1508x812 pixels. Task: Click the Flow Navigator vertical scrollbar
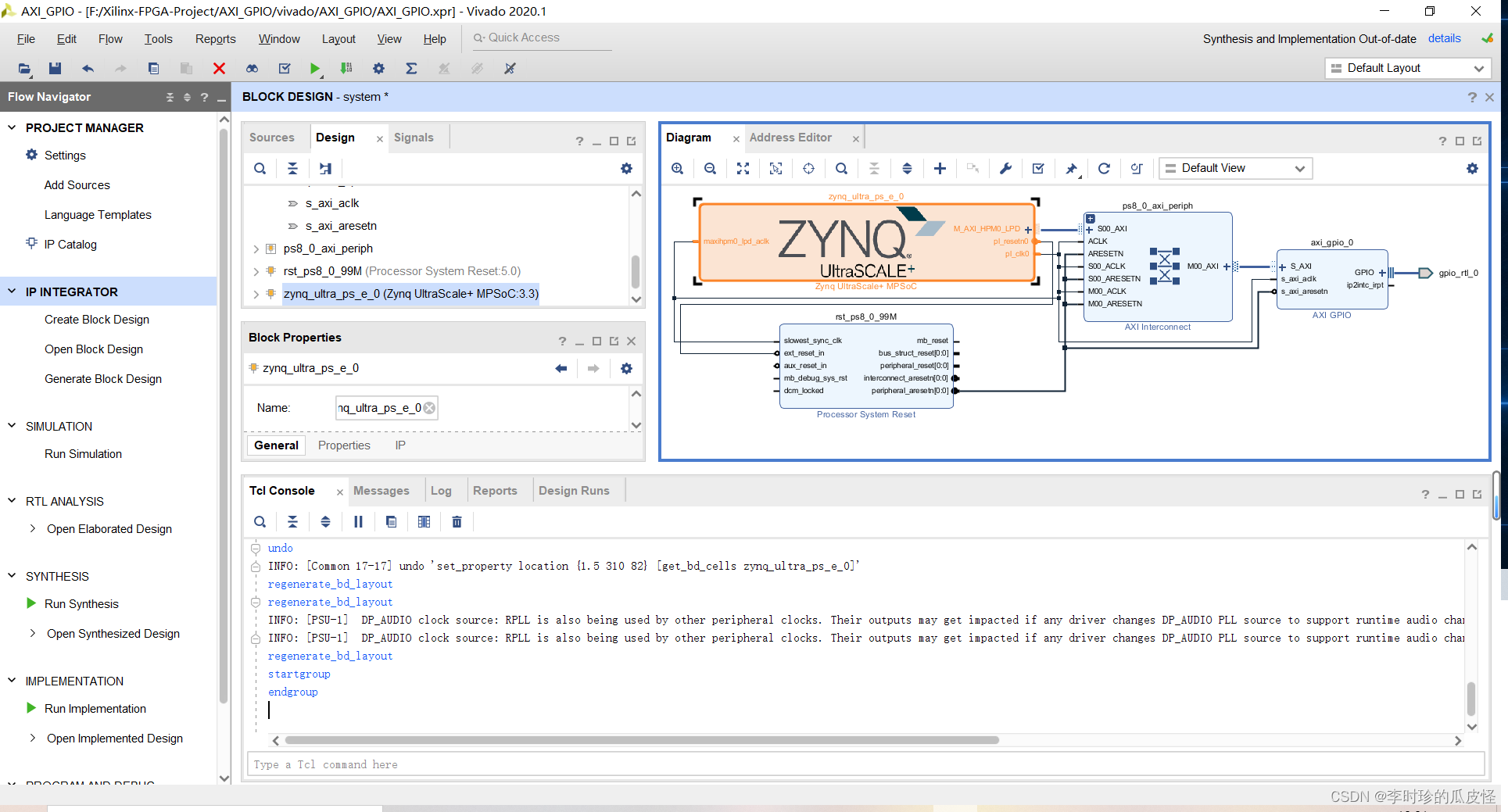click(224, 414)
